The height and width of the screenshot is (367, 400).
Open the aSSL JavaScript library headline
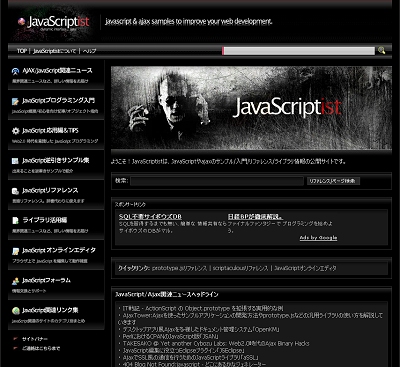(190, 358)
